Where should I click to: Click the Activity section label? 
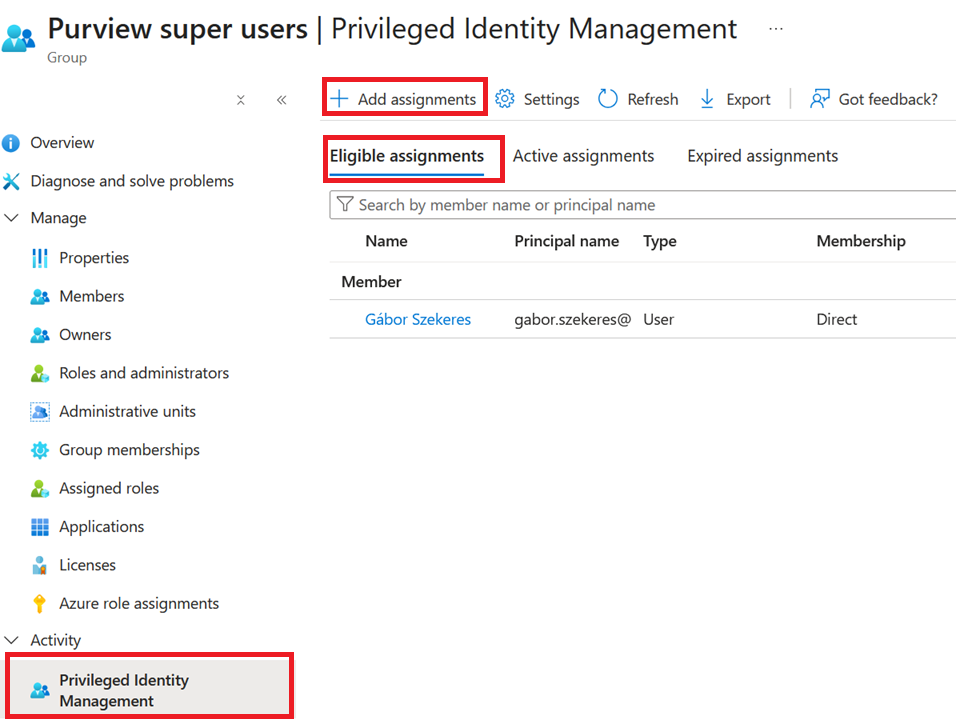click(55, 640)
